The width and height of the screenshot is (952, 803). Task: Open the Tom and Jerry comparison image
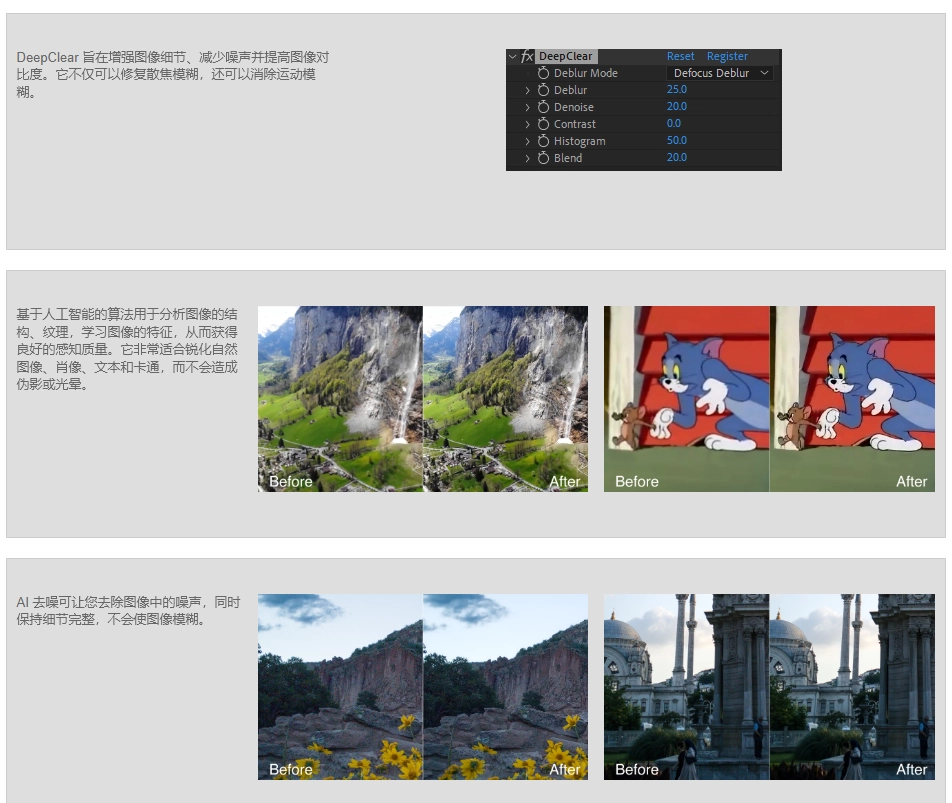(769, 399)
